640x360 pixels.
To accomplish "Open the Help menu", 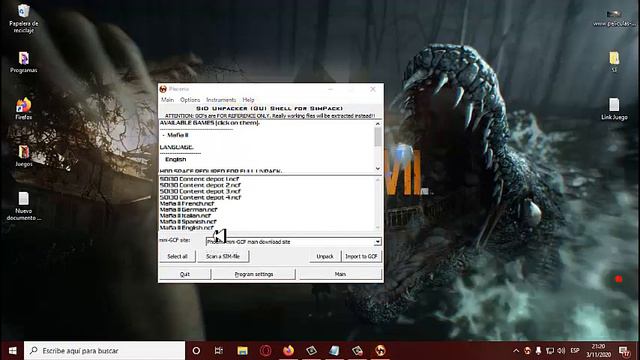I will tap(248, 100).
